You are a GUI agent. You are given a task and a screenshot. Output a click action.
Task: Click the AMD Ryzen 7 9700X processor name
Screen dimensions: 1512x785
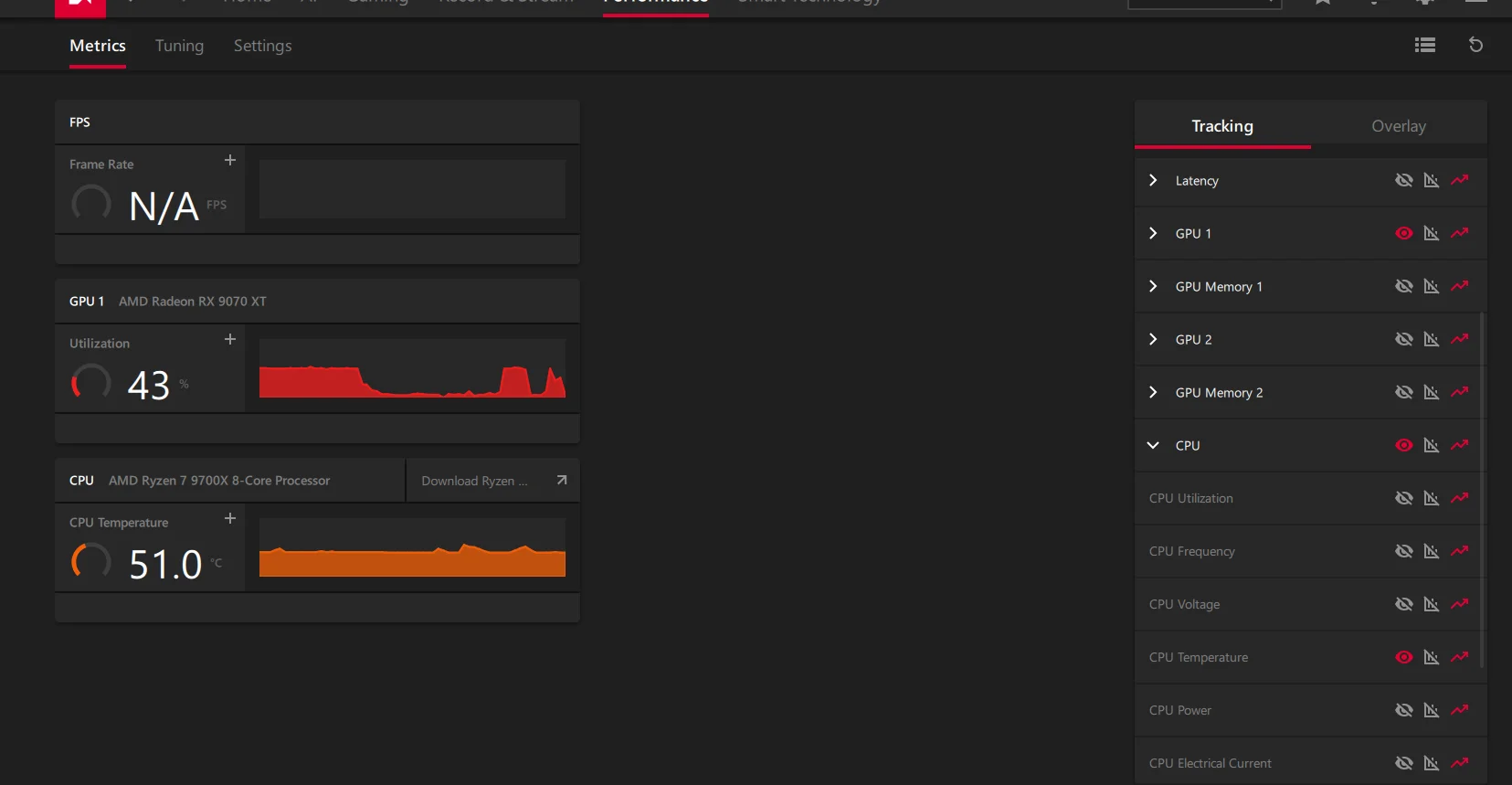pos(219,481)
